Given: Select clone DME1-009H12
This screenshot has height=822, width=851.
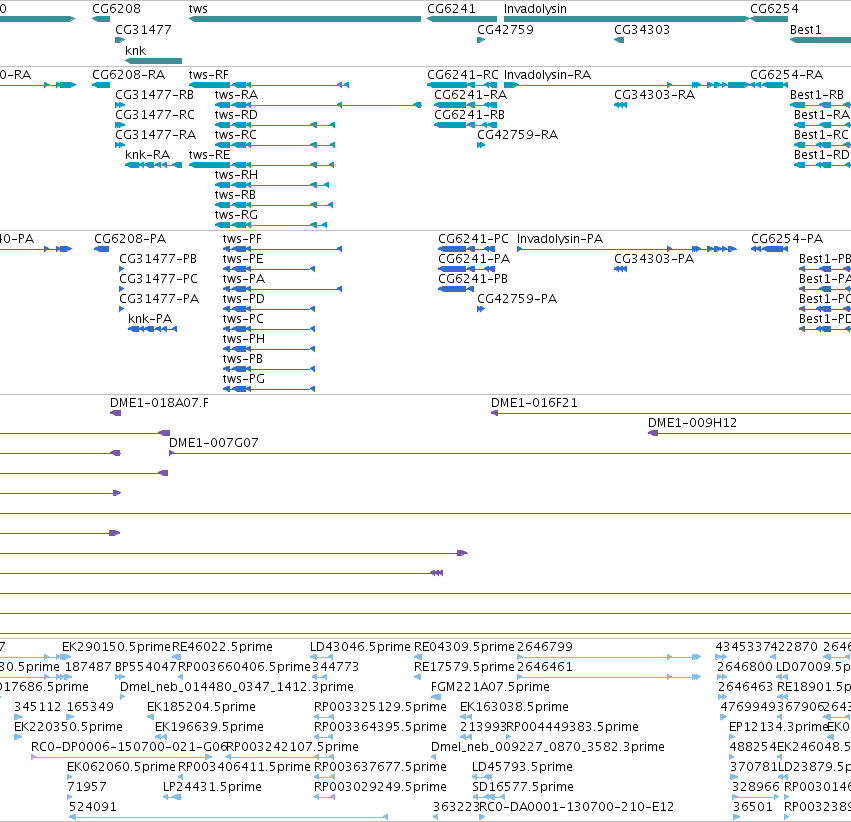Looking at the screenshot, I should coord(693,423).
